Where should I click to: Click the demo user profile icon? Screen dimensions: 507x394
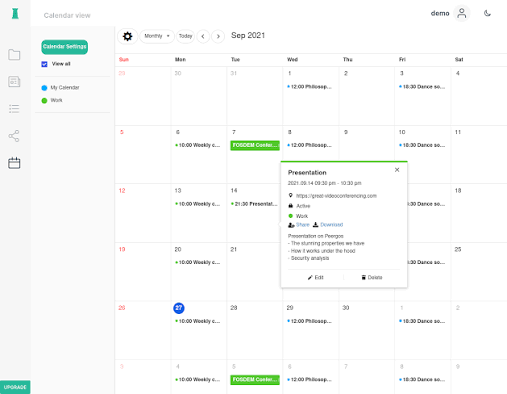click(x=462, y=13)
